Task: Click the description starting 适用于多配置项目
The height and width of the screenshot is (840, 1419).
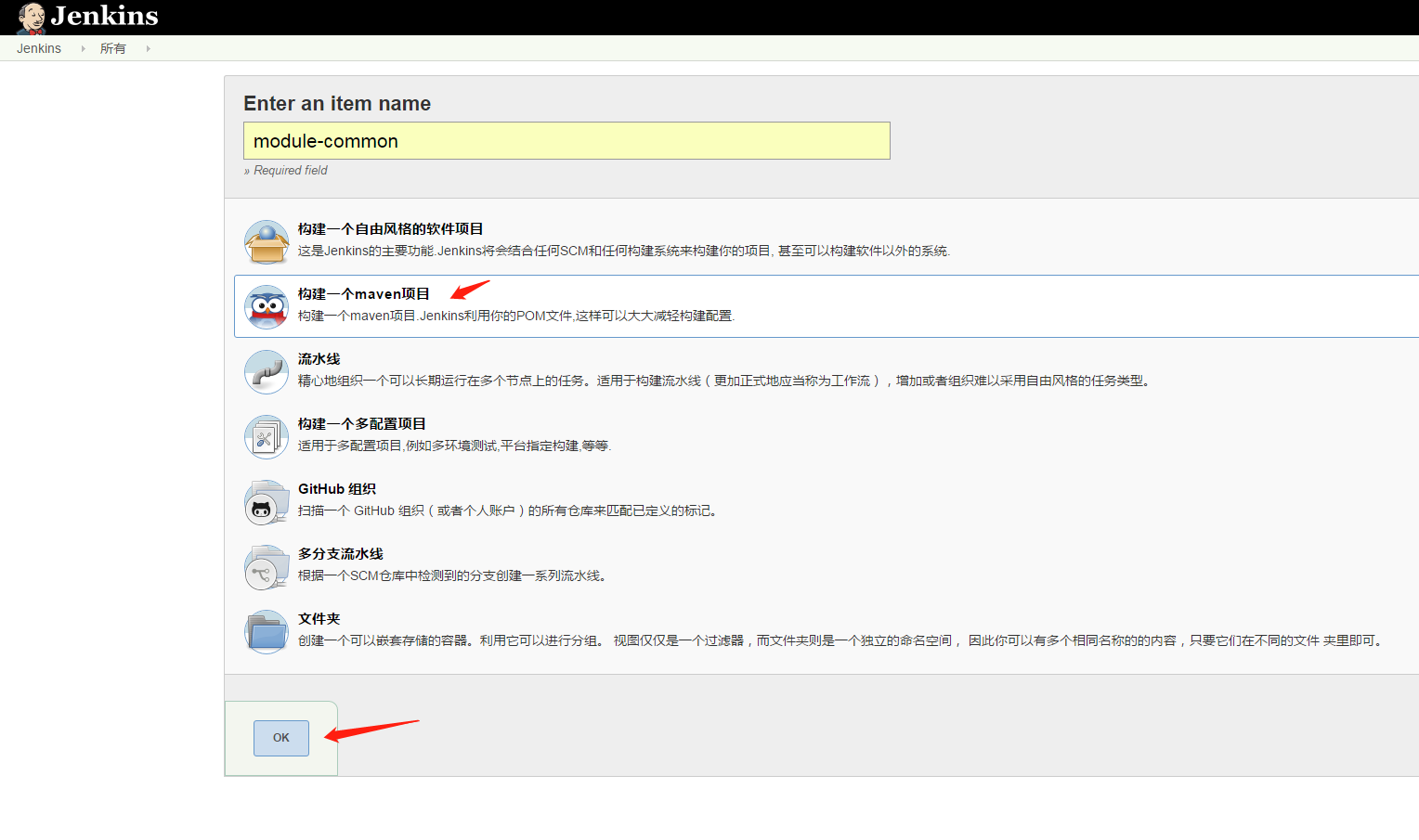Action: [454, 446]
